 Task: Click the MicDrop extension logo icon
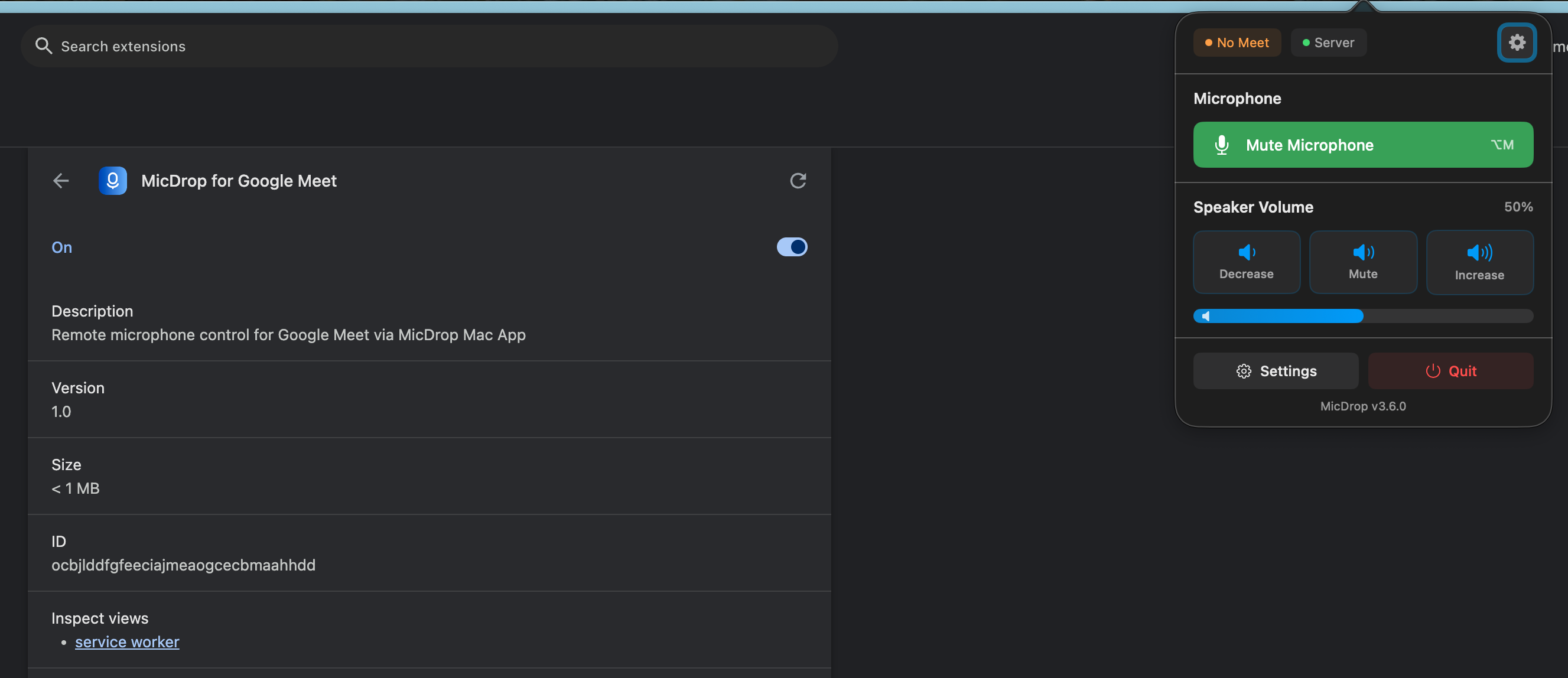click(x=113, y=181)
